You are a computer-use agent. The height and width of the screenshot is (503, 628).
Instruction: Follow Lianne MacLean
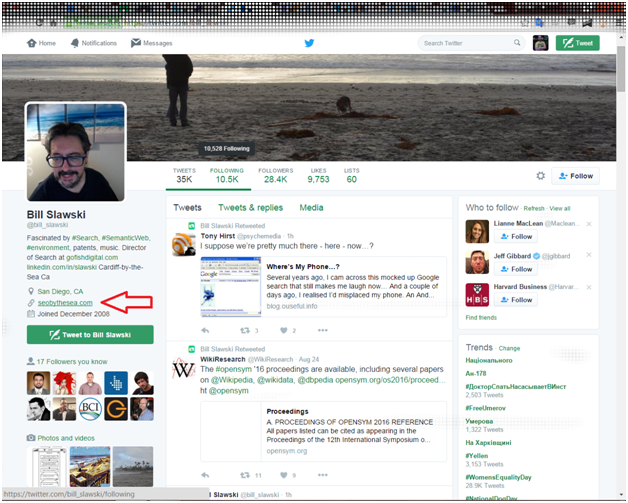(x=516, y=237)
